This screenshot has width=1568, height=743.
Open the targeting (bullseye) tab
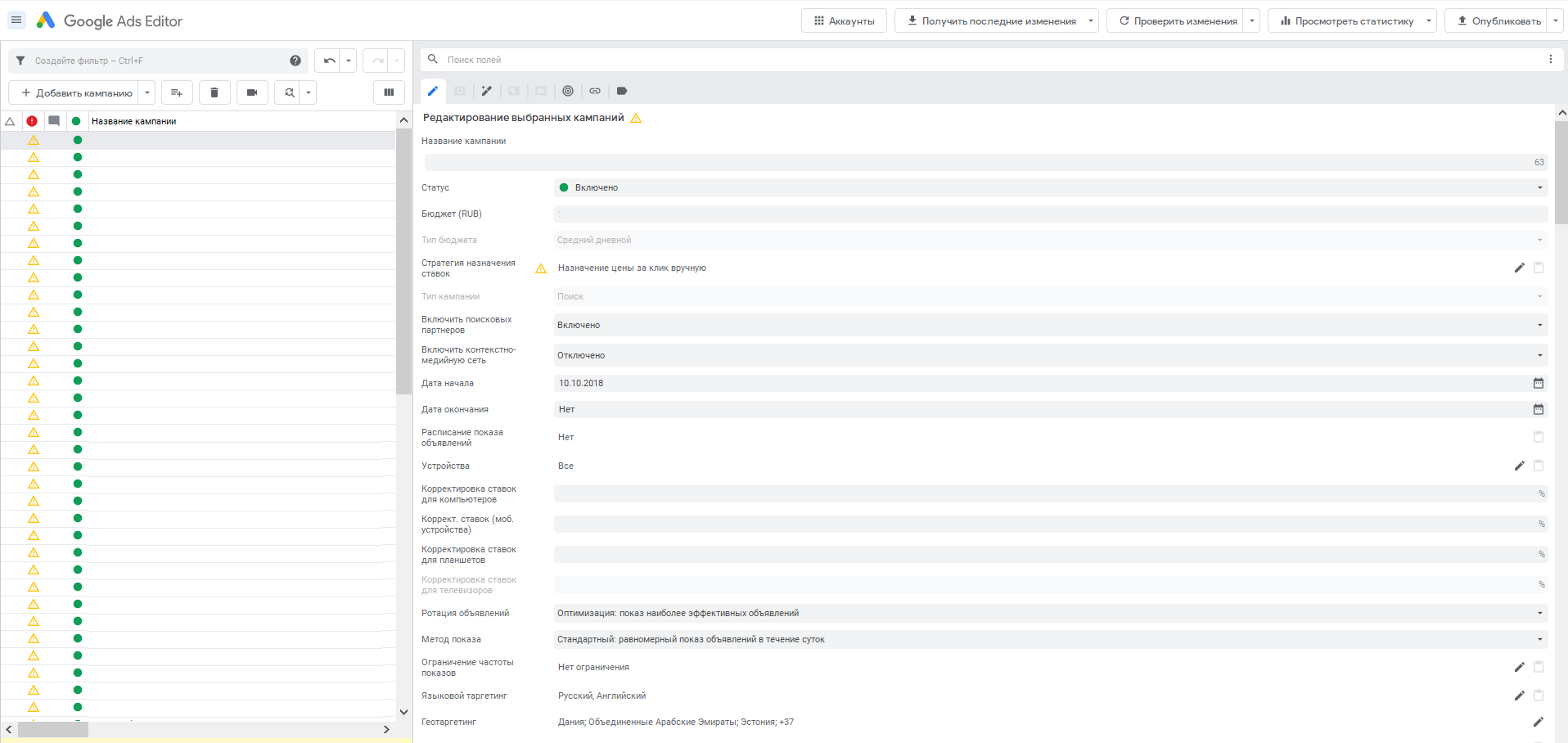pyautogui.click(x=568, y=91)
